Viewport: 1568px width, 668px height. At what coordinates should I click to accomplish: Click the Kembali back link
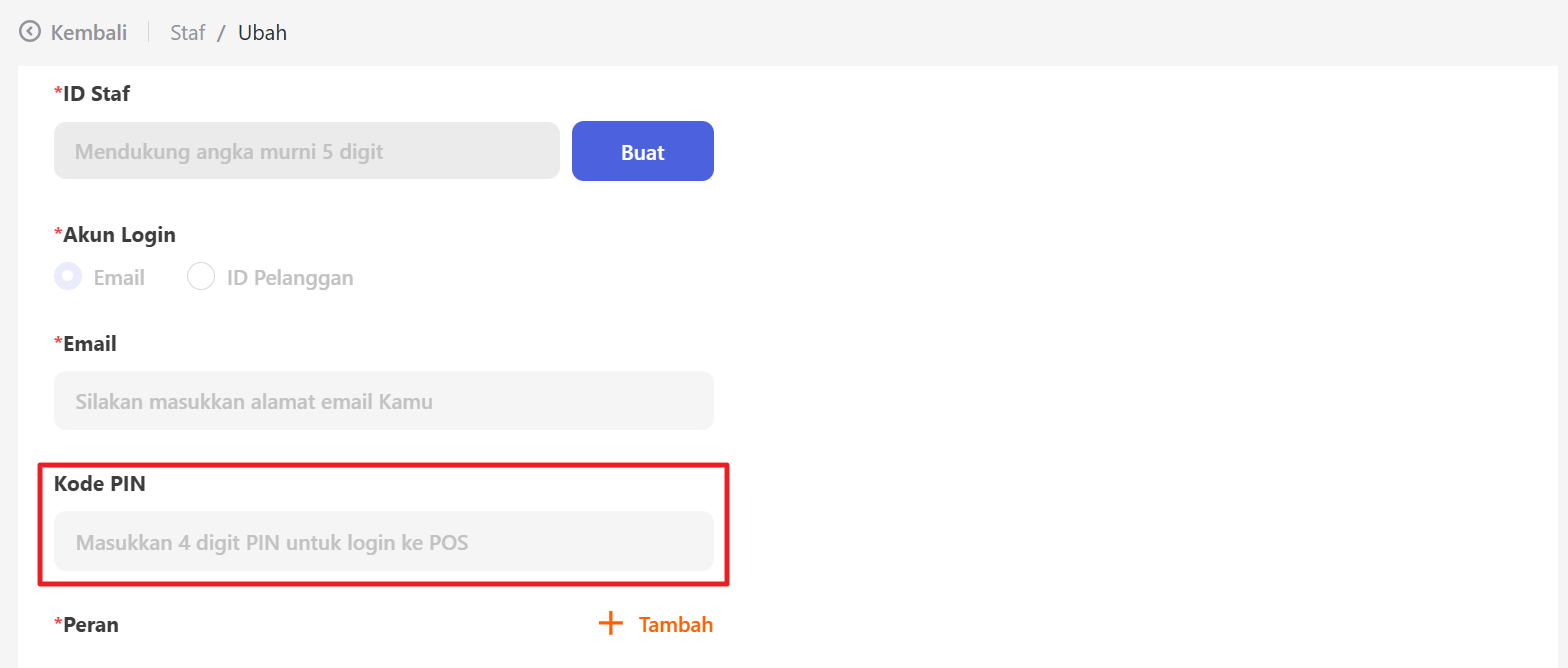pos(89,32)
